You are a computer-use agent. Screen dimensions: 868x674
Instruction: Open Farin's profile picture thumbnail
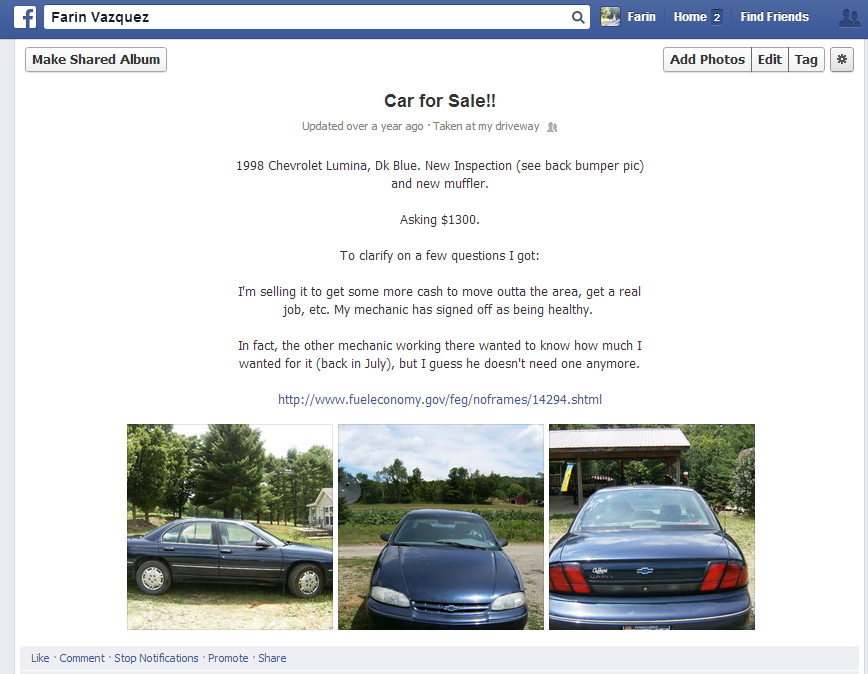click(610, 17)
